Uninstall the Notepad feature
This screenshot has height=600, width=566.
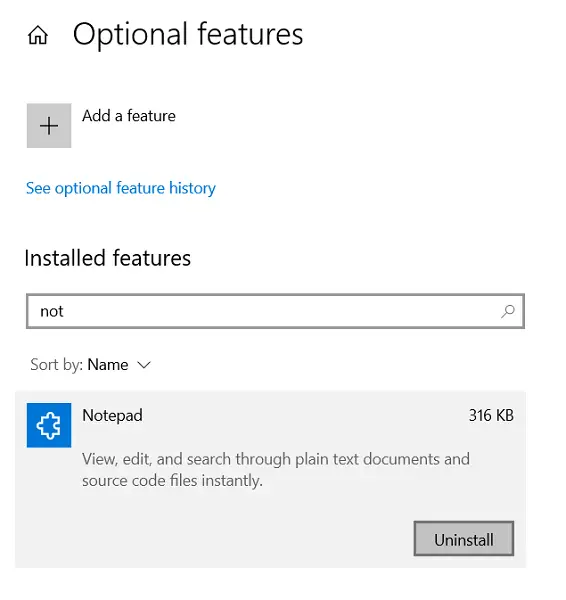tap(464, 539)
